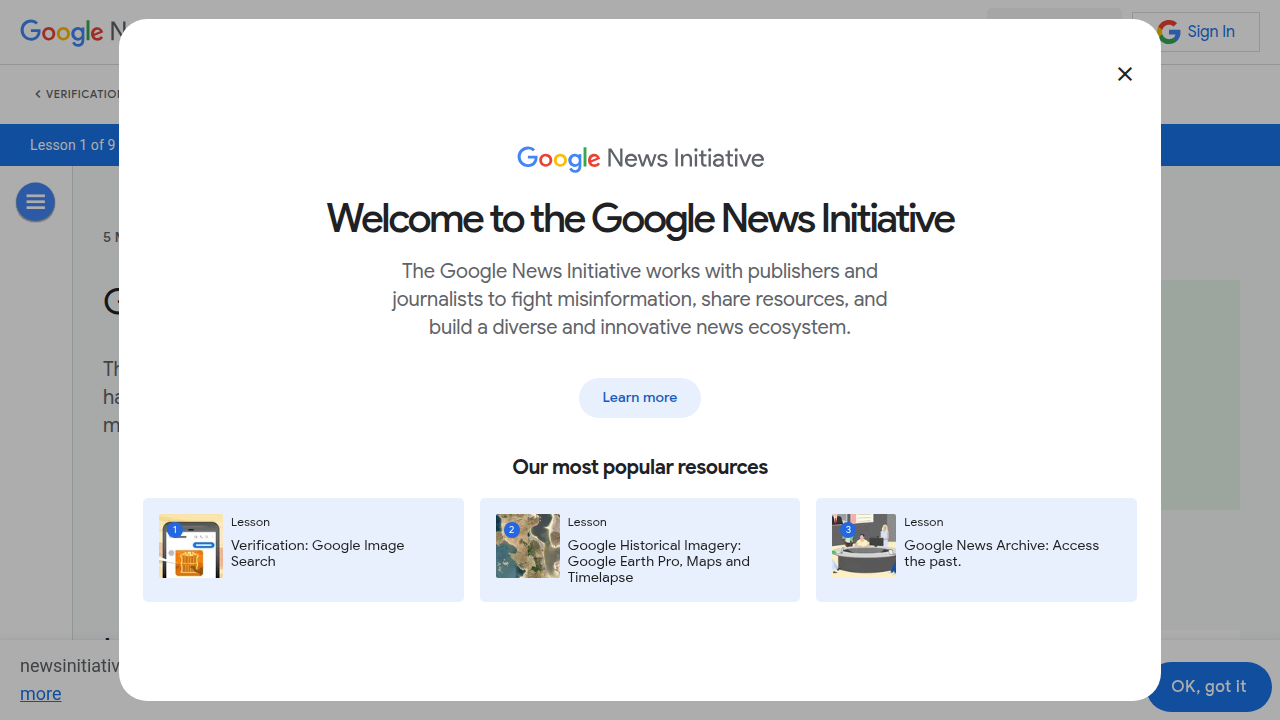The image size is (1280, 720).
Task: Click the Learn more button
Action: click(x=640, y=398)
